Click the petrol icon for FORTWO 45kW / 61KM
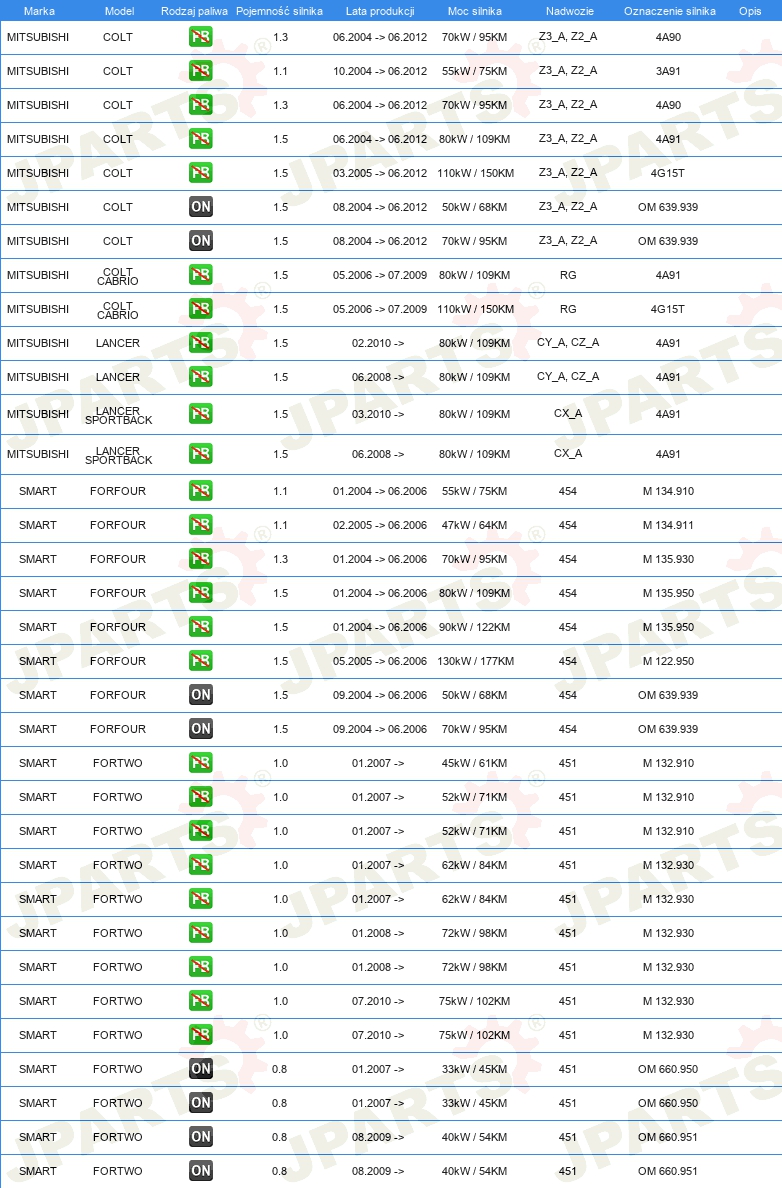This screenshot has width=782, height=1188. click(x=201, y=763)
